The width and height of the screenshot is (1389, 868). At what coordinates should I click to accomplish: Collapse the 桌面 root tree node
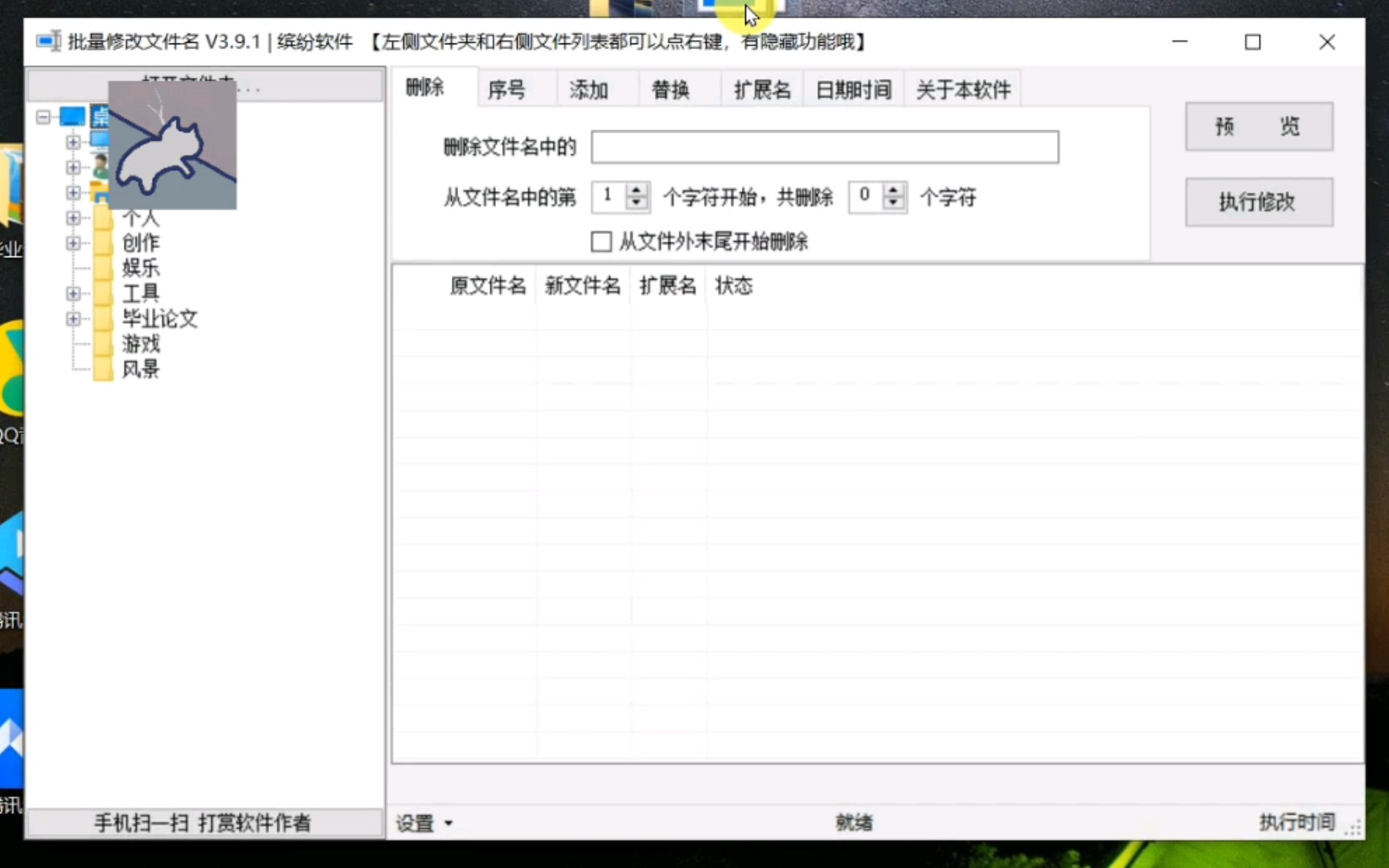pos(43,117)
